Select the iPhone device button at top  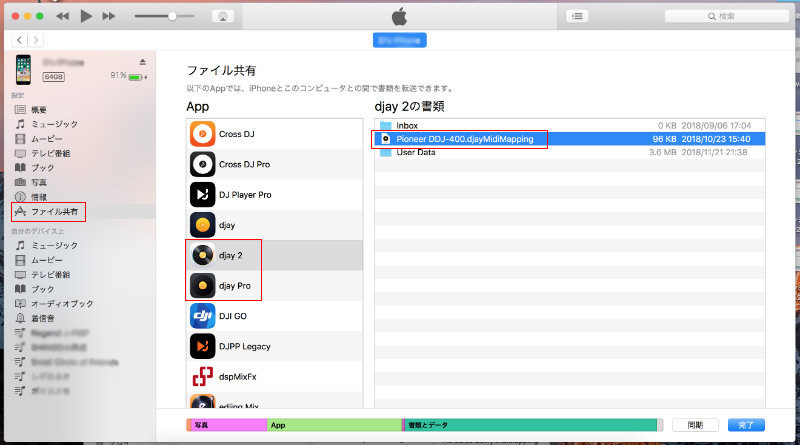click(x=399, y=40)
